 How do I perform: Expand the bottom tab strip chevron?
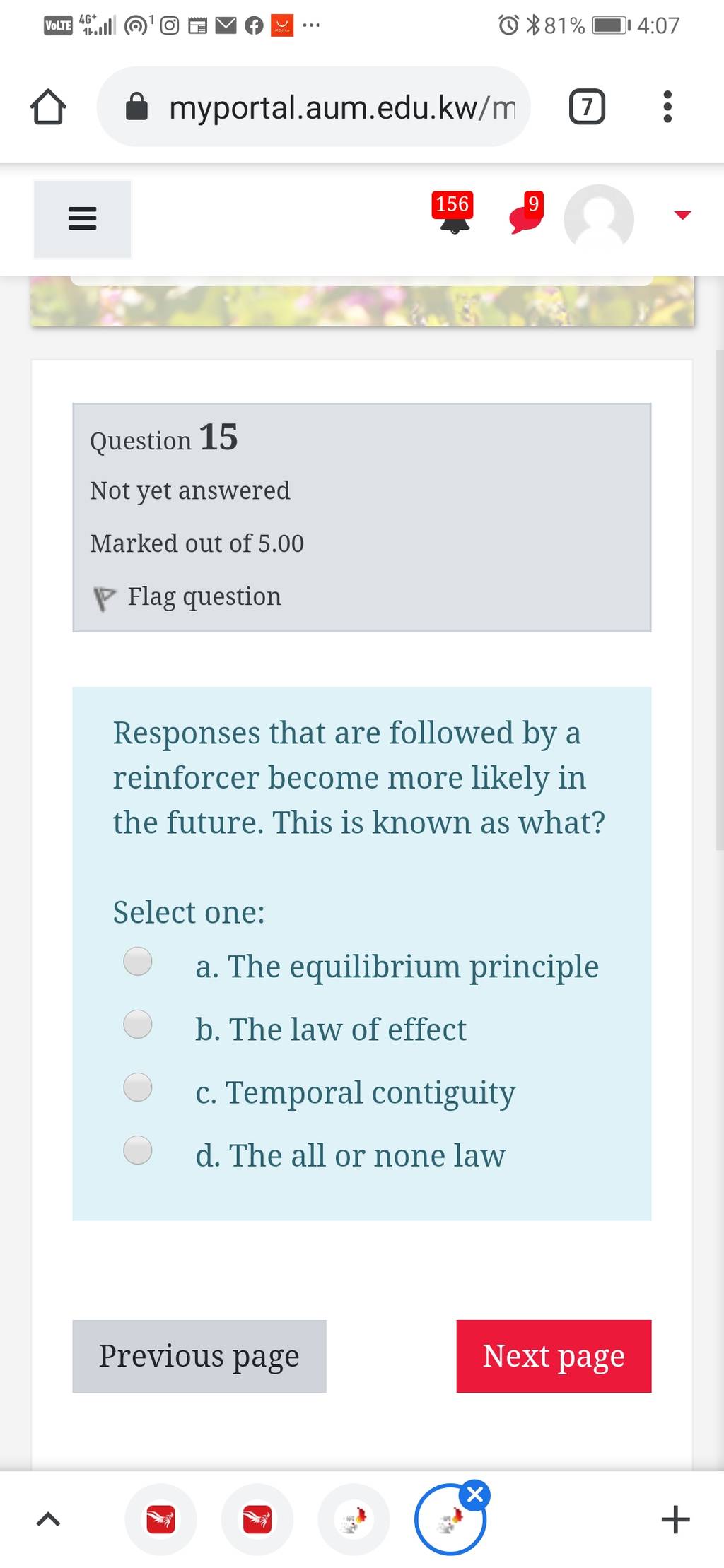pyautogui.click(x=48, y=1519)
